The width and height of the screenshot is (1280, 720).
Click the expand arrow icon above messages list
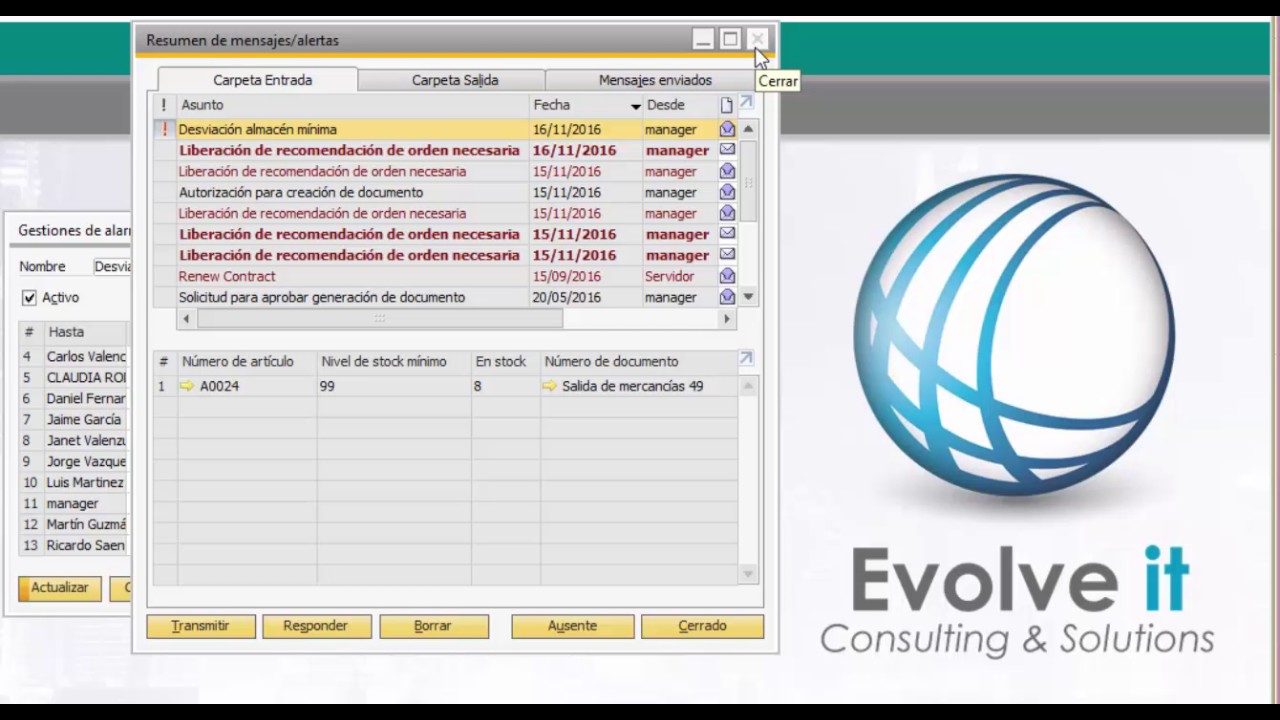click(x=746, y=103)
